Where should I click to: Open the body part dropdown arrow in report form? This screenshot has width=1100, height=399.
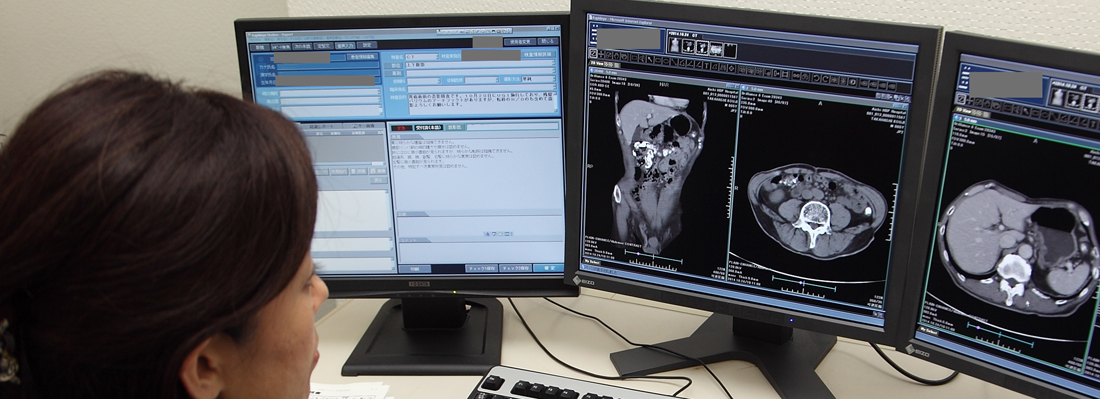[554, 63]
